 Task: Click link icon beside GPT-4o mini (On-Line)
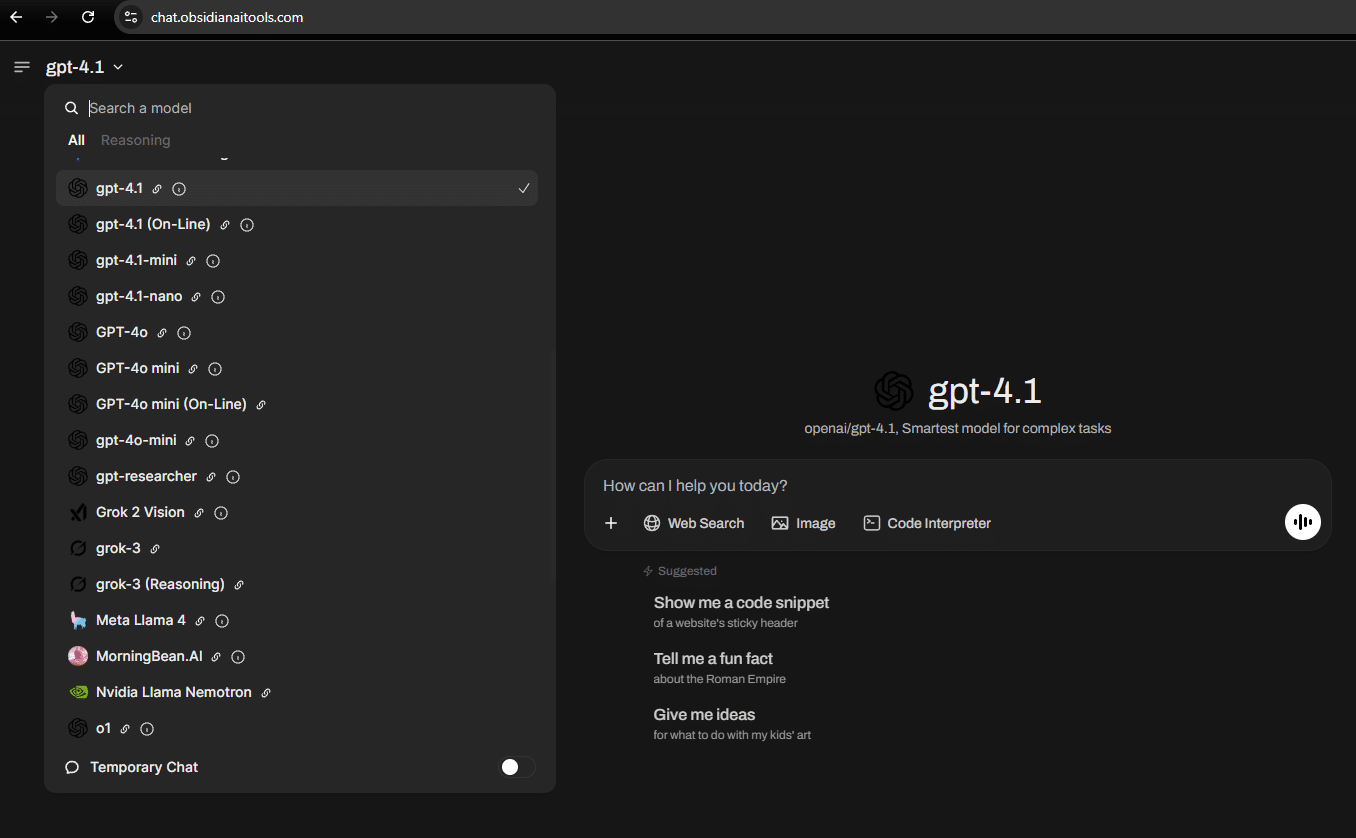[x=261, y=405]
